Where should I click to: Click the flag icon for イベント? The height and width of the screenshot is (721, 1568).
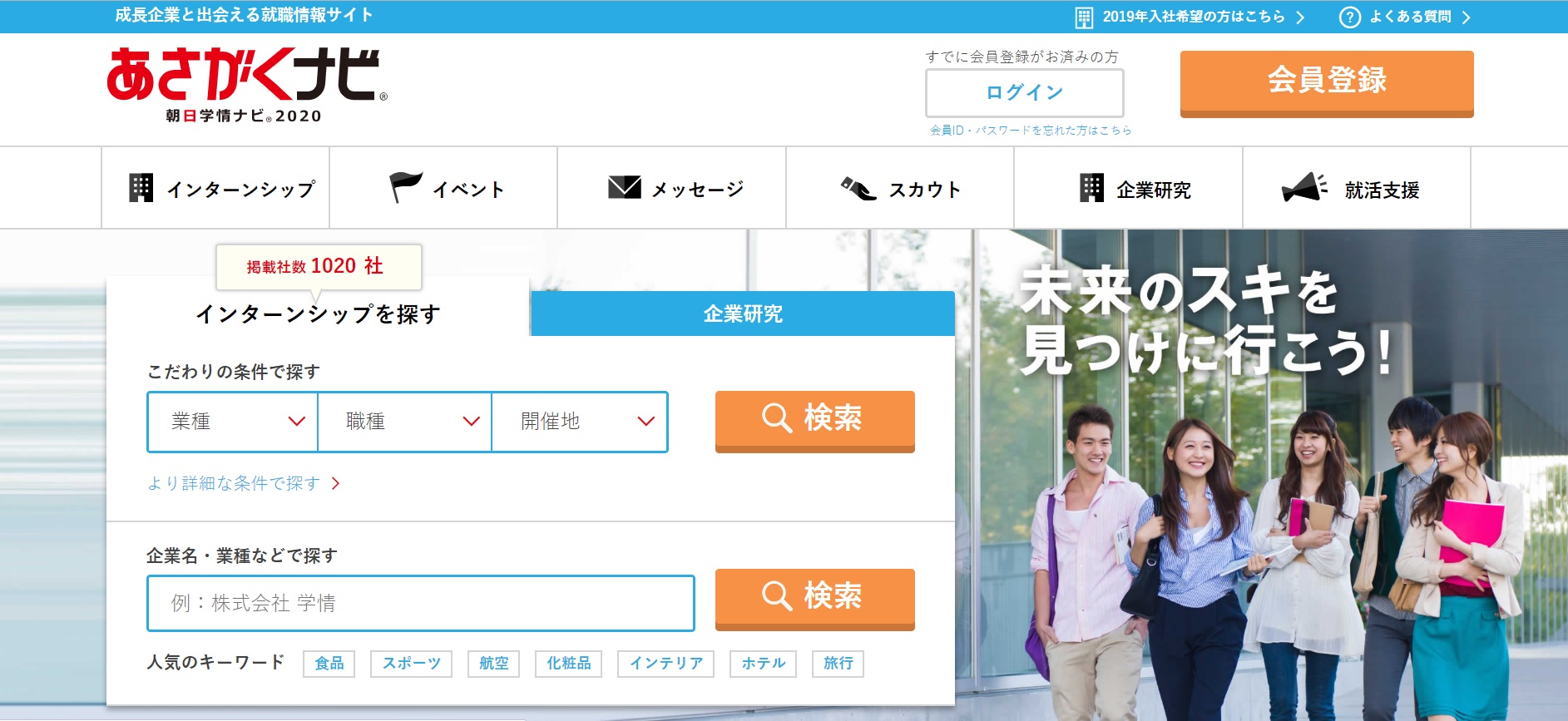click(x=406, y=188)
